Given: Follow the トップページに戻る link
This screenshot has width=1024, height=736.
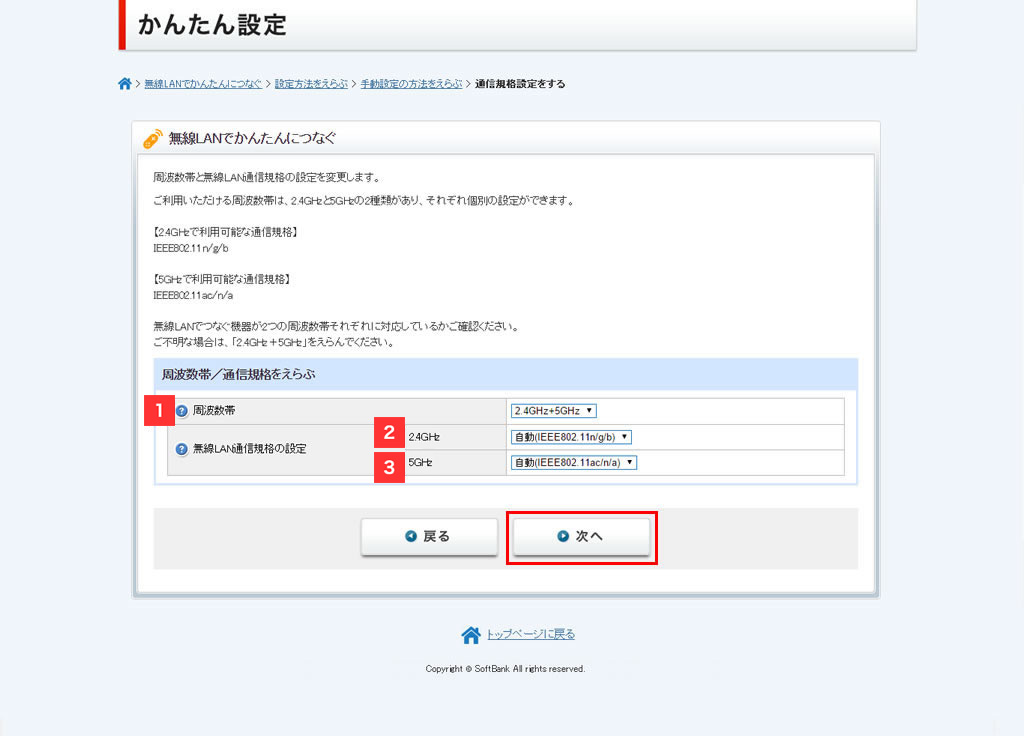Looking at the screenshot, I should point(530,635).
